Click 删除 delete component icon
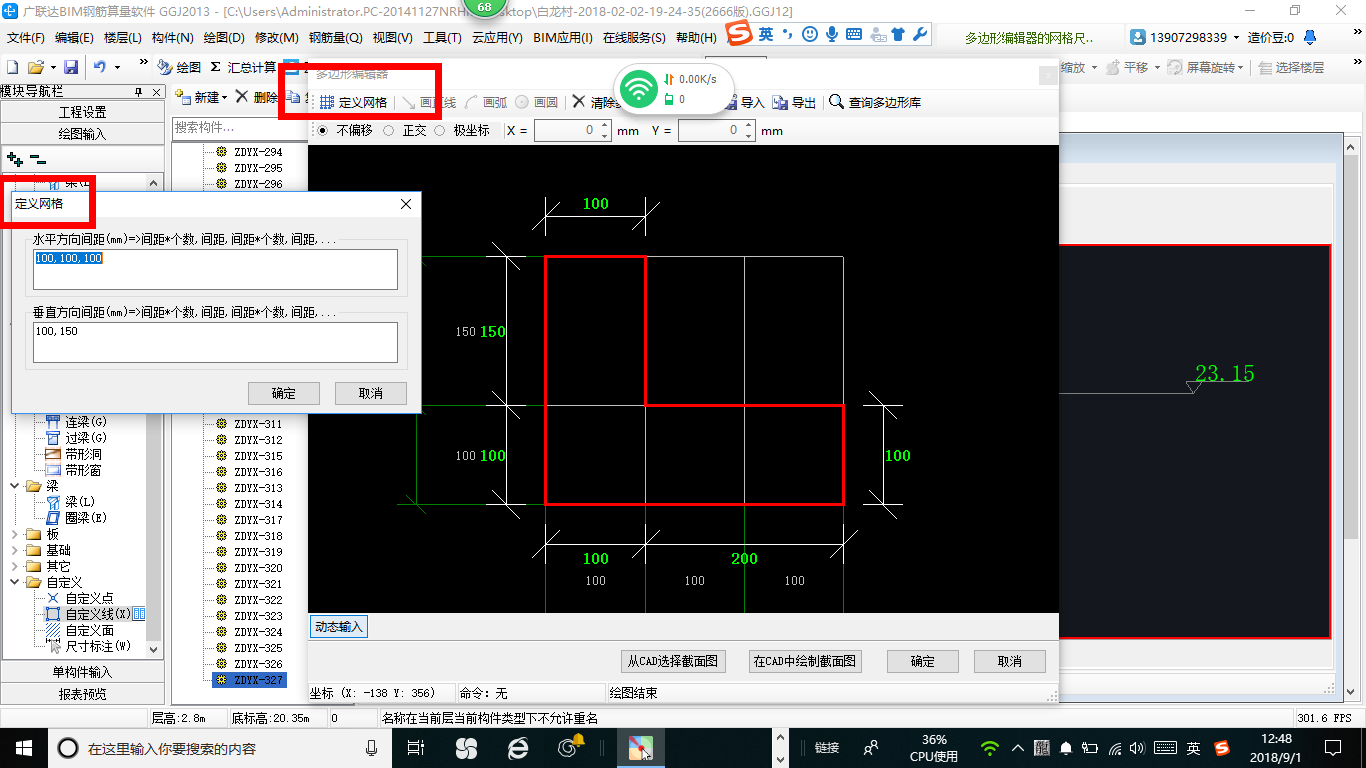1366x768 pixels. pos(256,97)
